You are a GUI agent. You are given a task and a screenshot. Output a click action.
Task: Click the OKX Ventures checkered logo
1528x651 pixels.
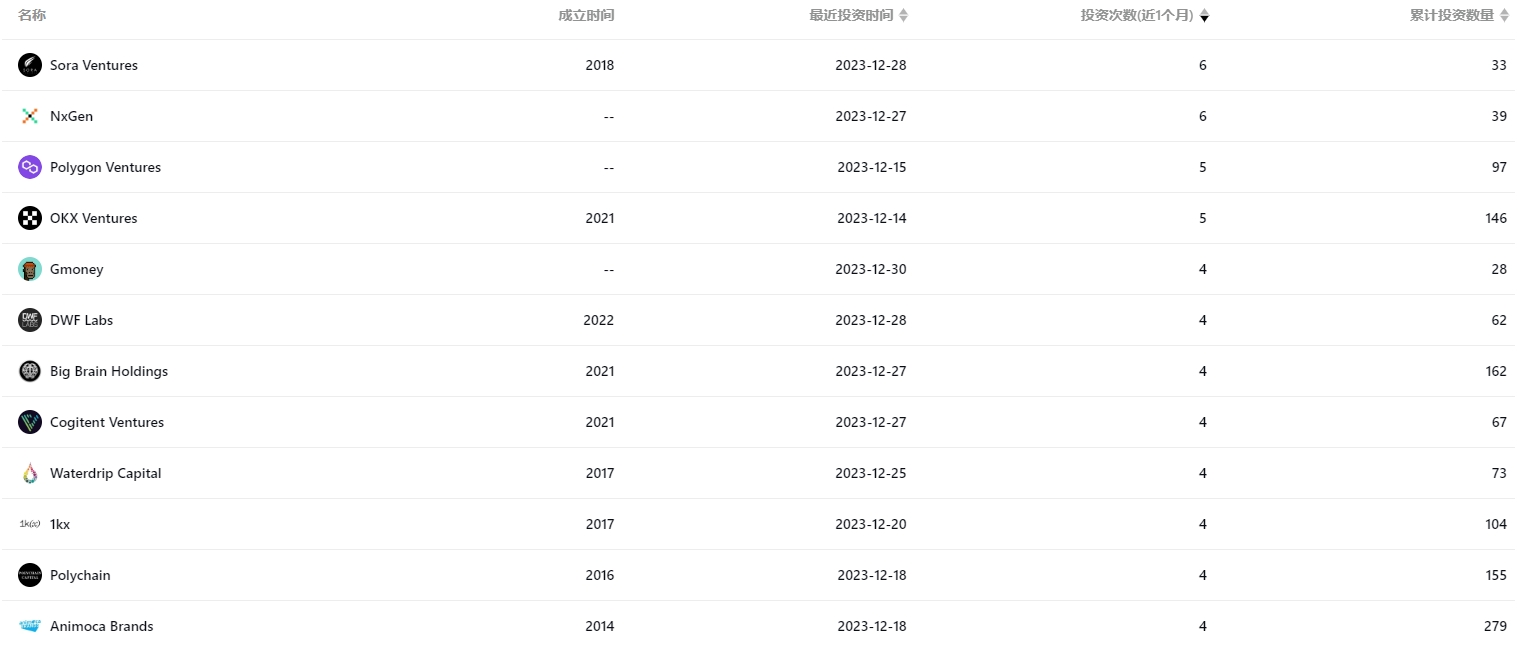[x=30, y=218]
